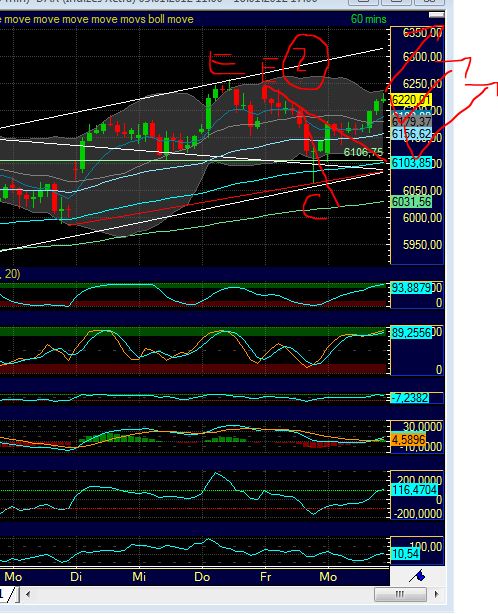Click the light blue price label 6156,62

[x=411, y=134]
